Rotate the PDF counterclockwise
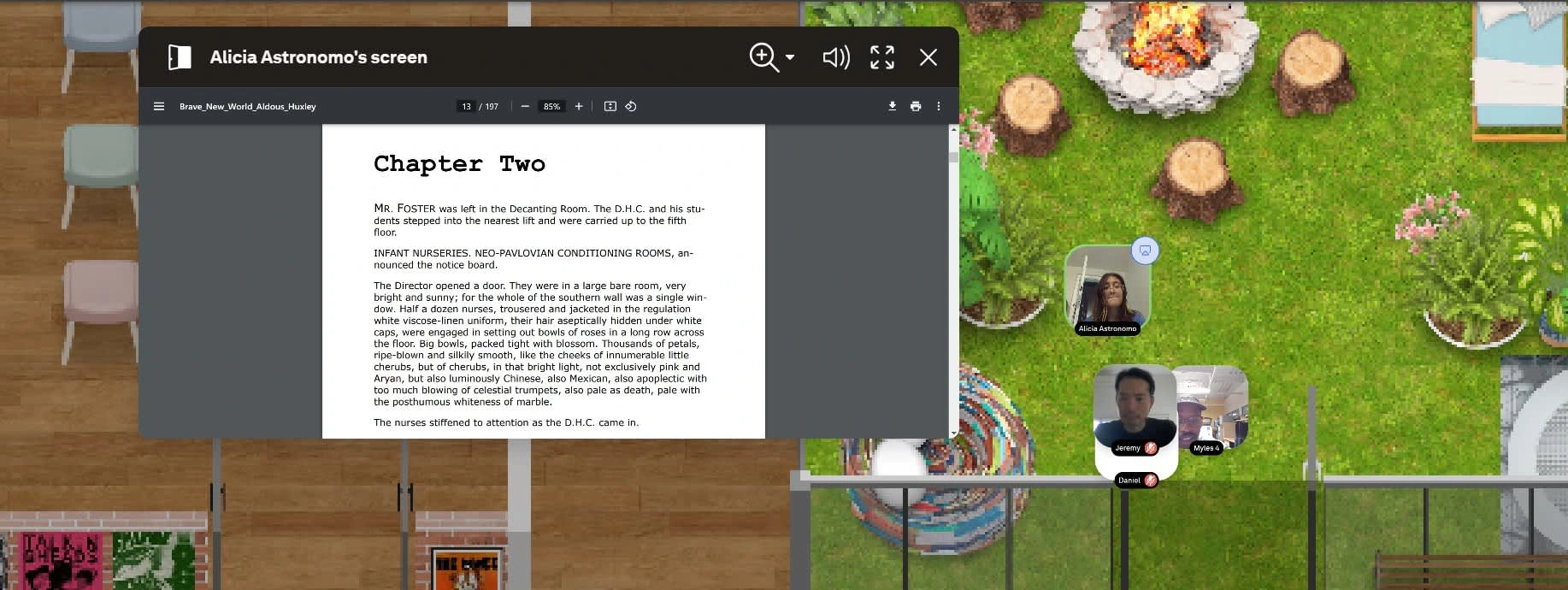Image resolution: width=1568 pixels, height=590 pixels. [x=631, y=106]
